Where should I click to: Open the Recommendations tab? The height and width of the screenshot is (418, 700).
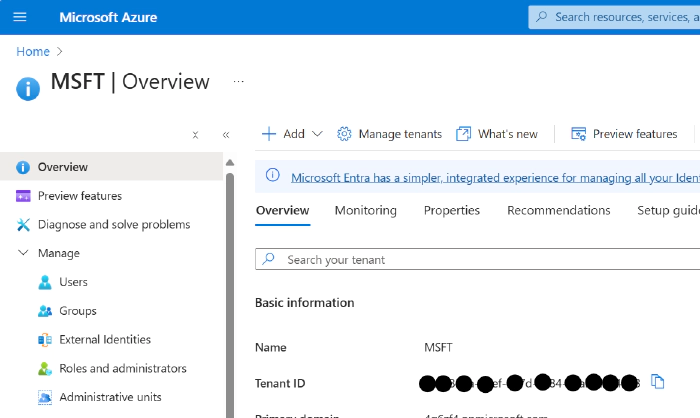pyautogui.click(x=558, y=210)
